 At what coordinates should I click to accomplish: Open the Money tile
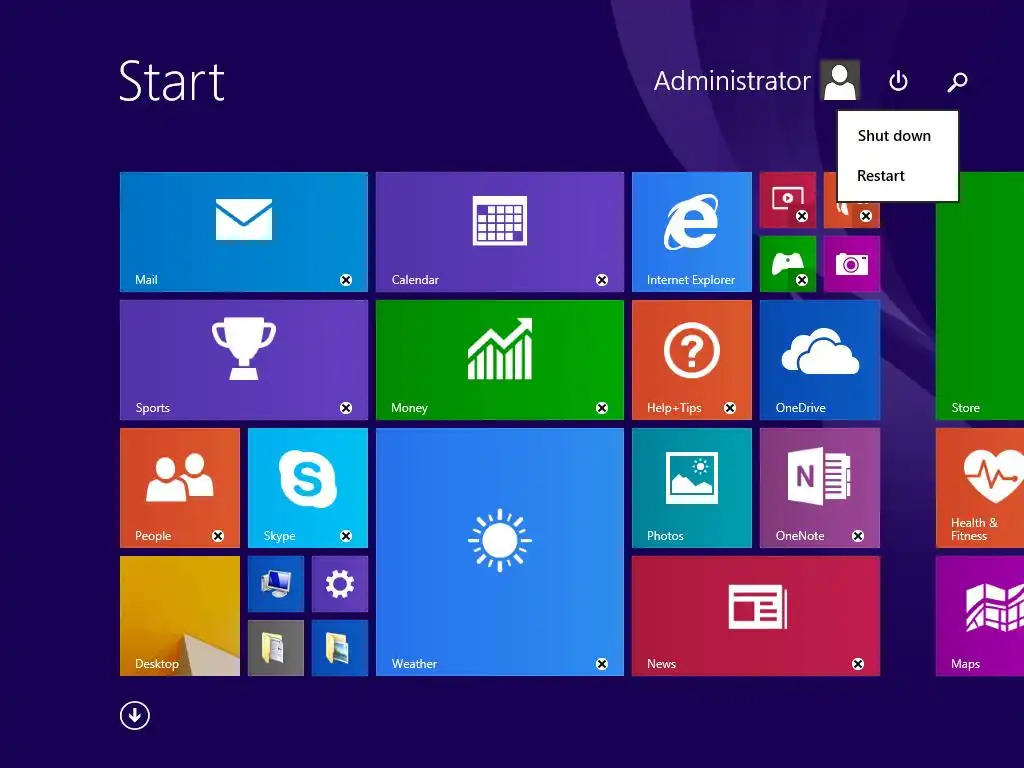tap(500, 360)
